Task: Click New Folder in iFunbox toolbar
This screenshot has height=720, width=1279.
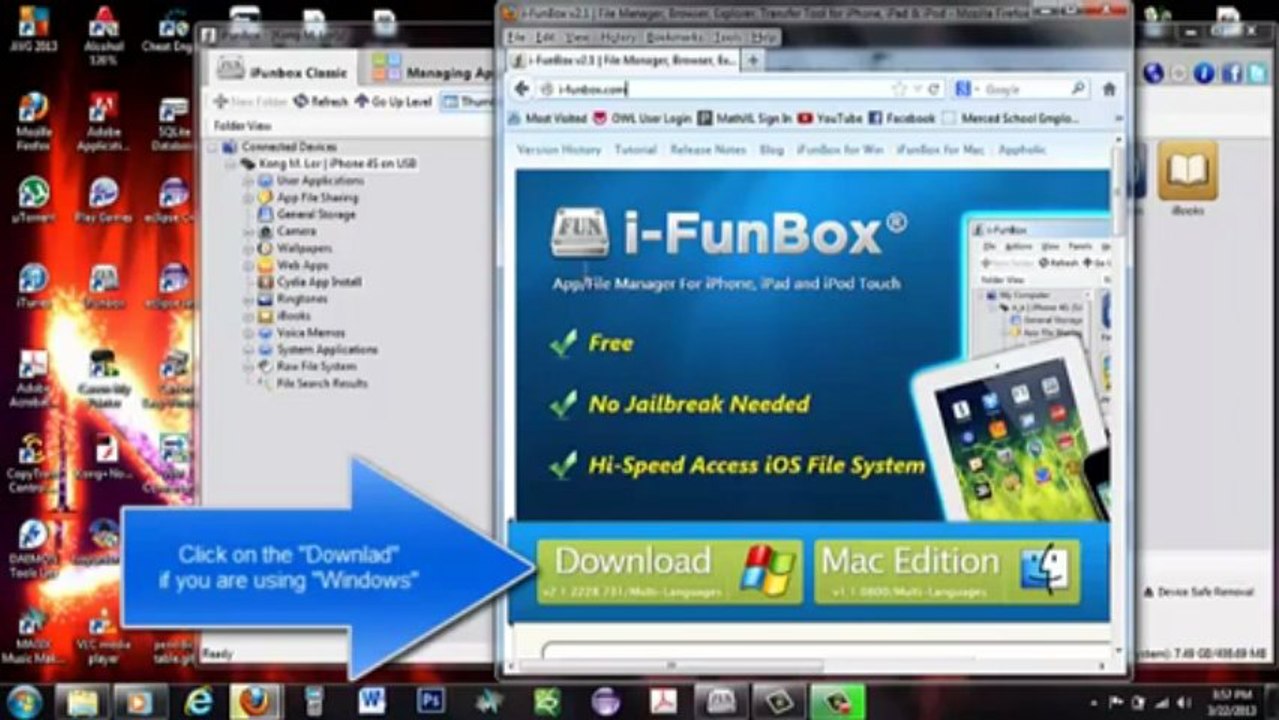Action: (251, 102)
